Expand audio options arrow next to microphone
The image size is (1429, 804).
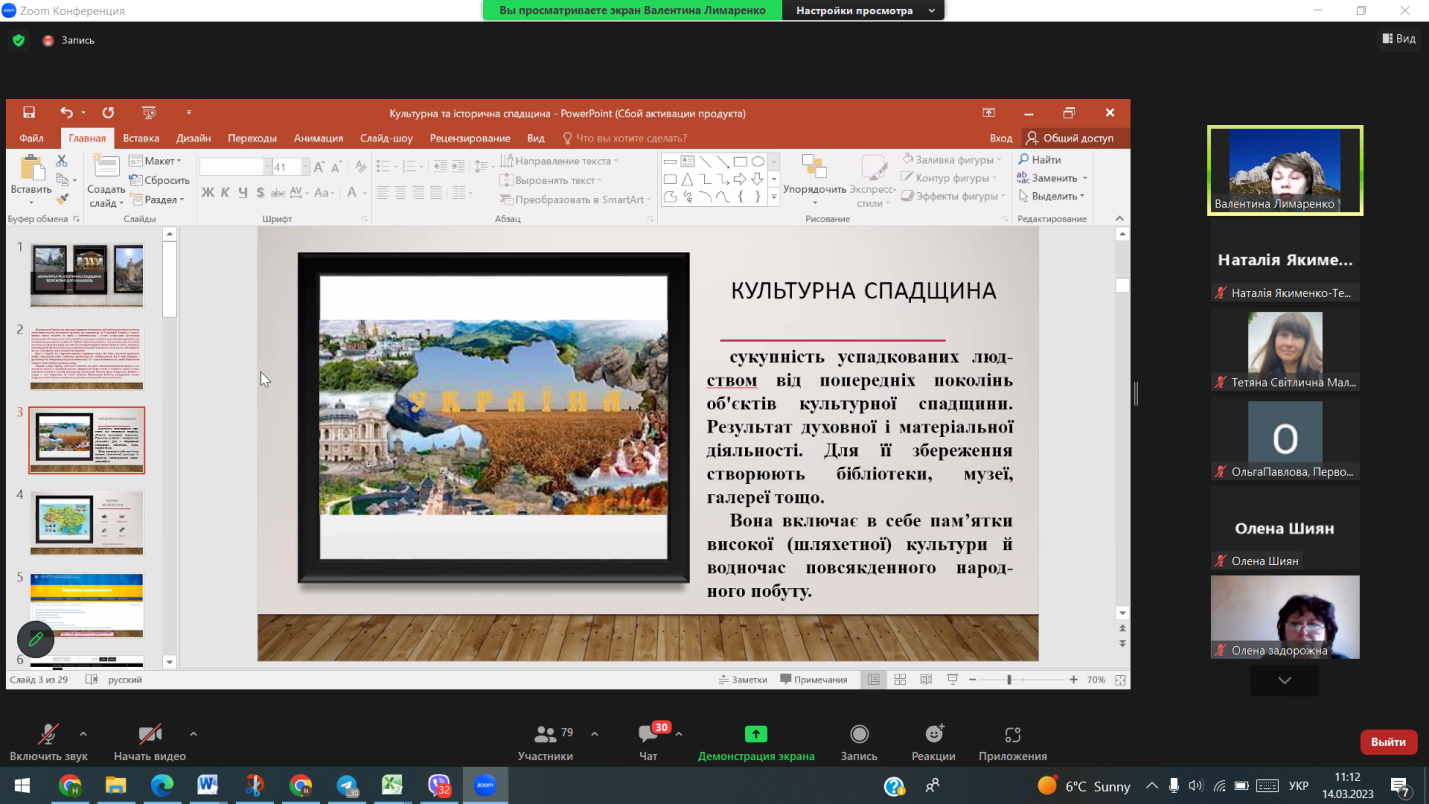pyautogui.click(x=83, y=733)
